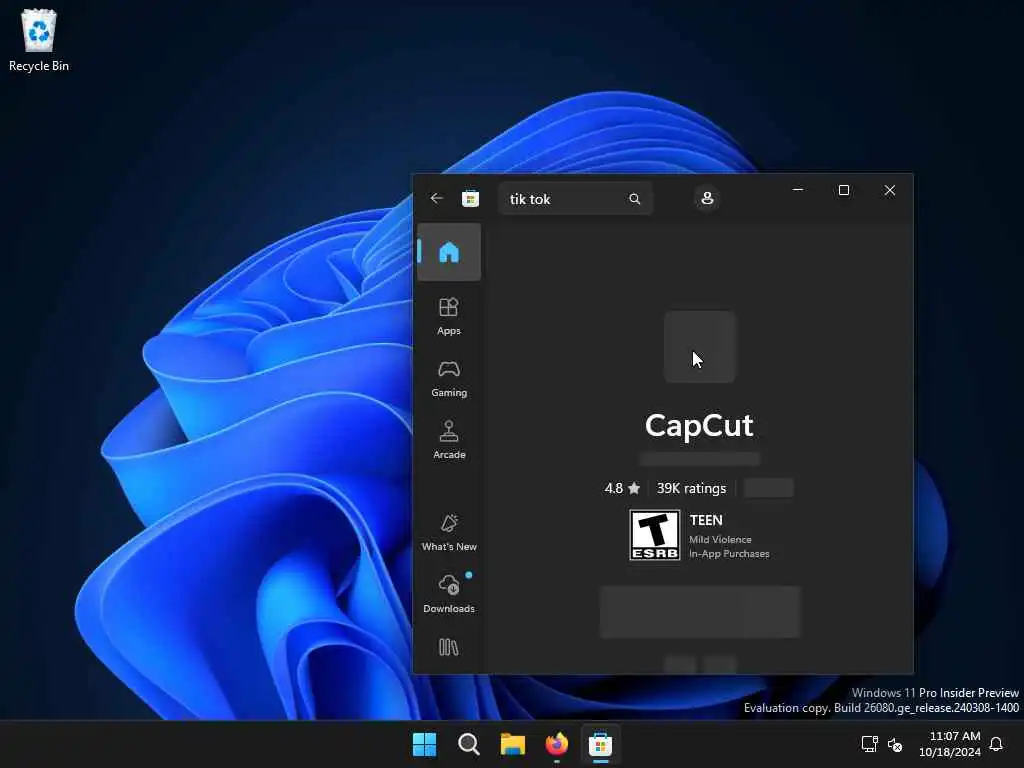Close the Microsoft Store window

[889, 190]
